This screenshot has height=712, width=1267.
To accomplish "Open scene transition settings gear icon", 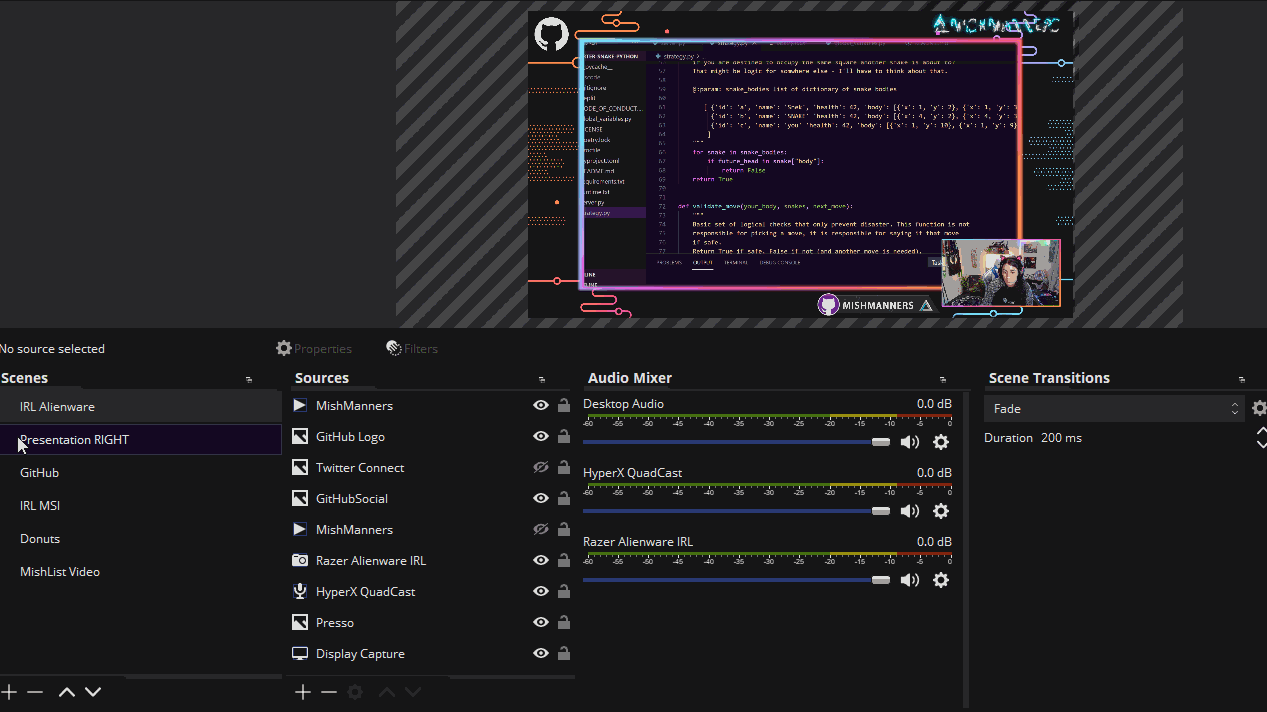I will 1258,408.
